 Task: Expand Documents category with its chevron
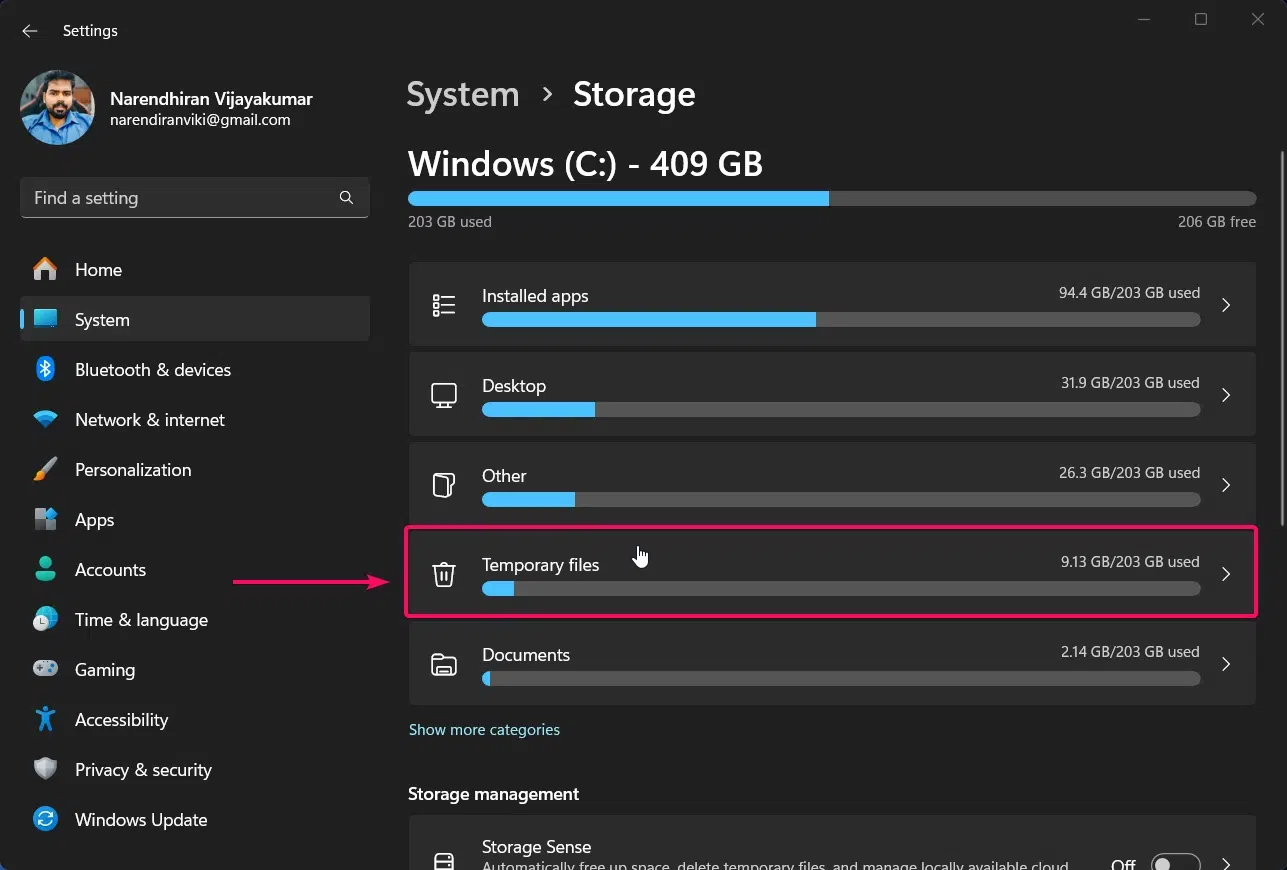pos(1226,664)
